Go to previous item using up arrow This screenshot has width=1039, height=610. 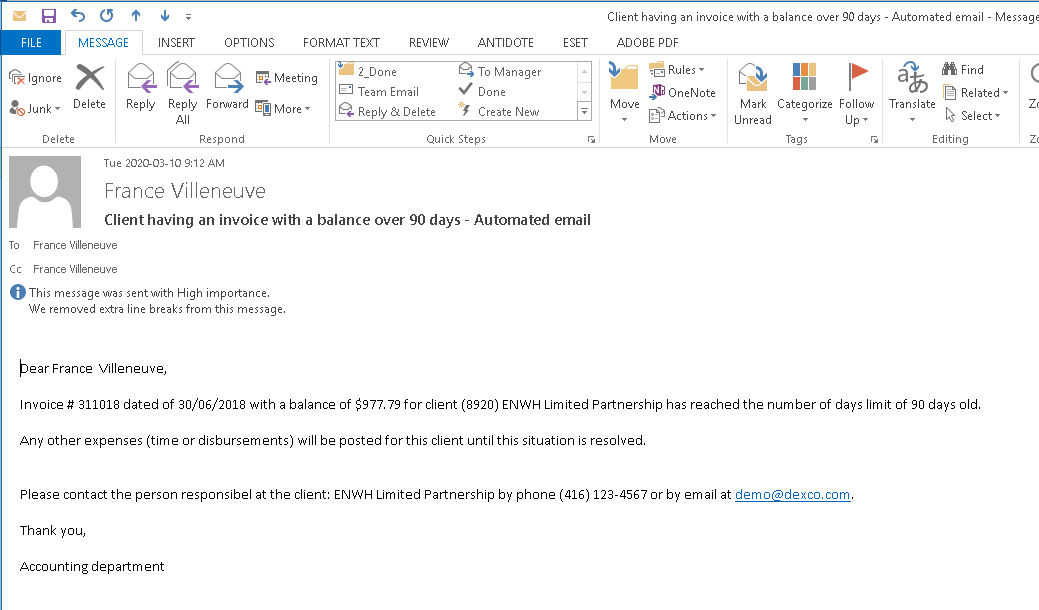click(x=136, y=16)
